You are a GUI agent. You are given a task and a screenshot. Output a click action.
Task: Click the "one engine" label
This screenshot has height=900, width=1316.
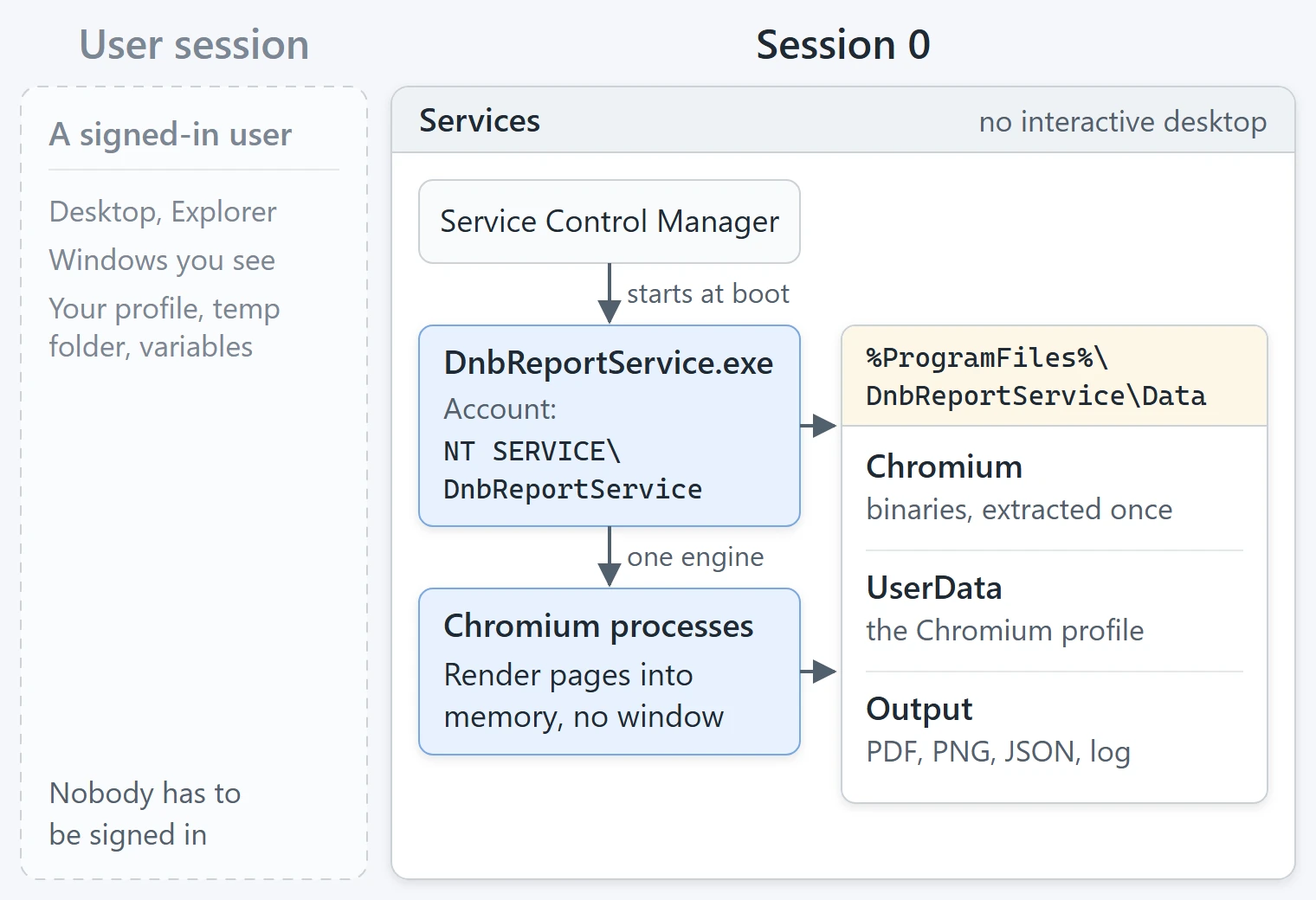(x=695, y=557)
